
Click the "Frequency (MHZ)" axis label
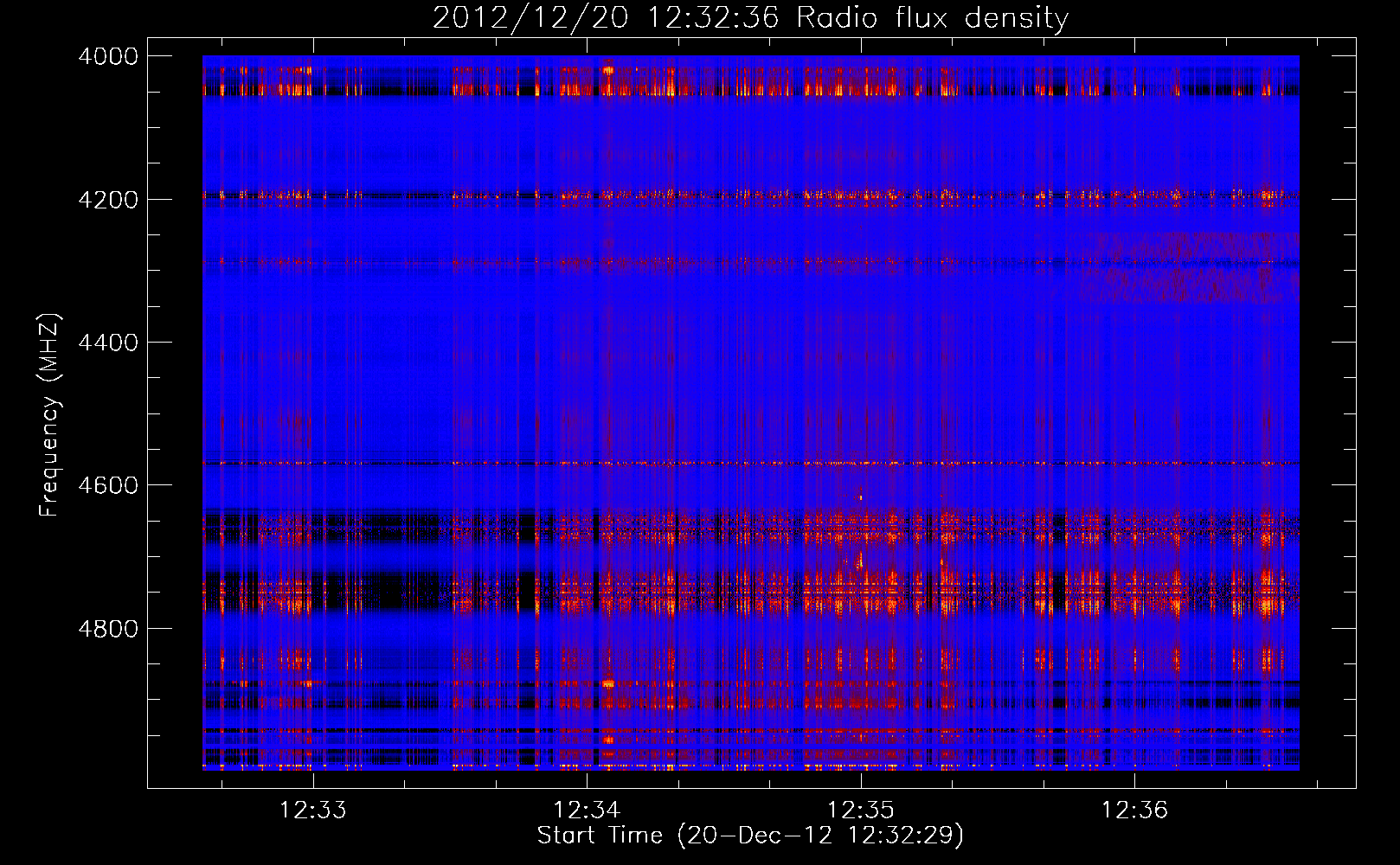coord(49,415)
